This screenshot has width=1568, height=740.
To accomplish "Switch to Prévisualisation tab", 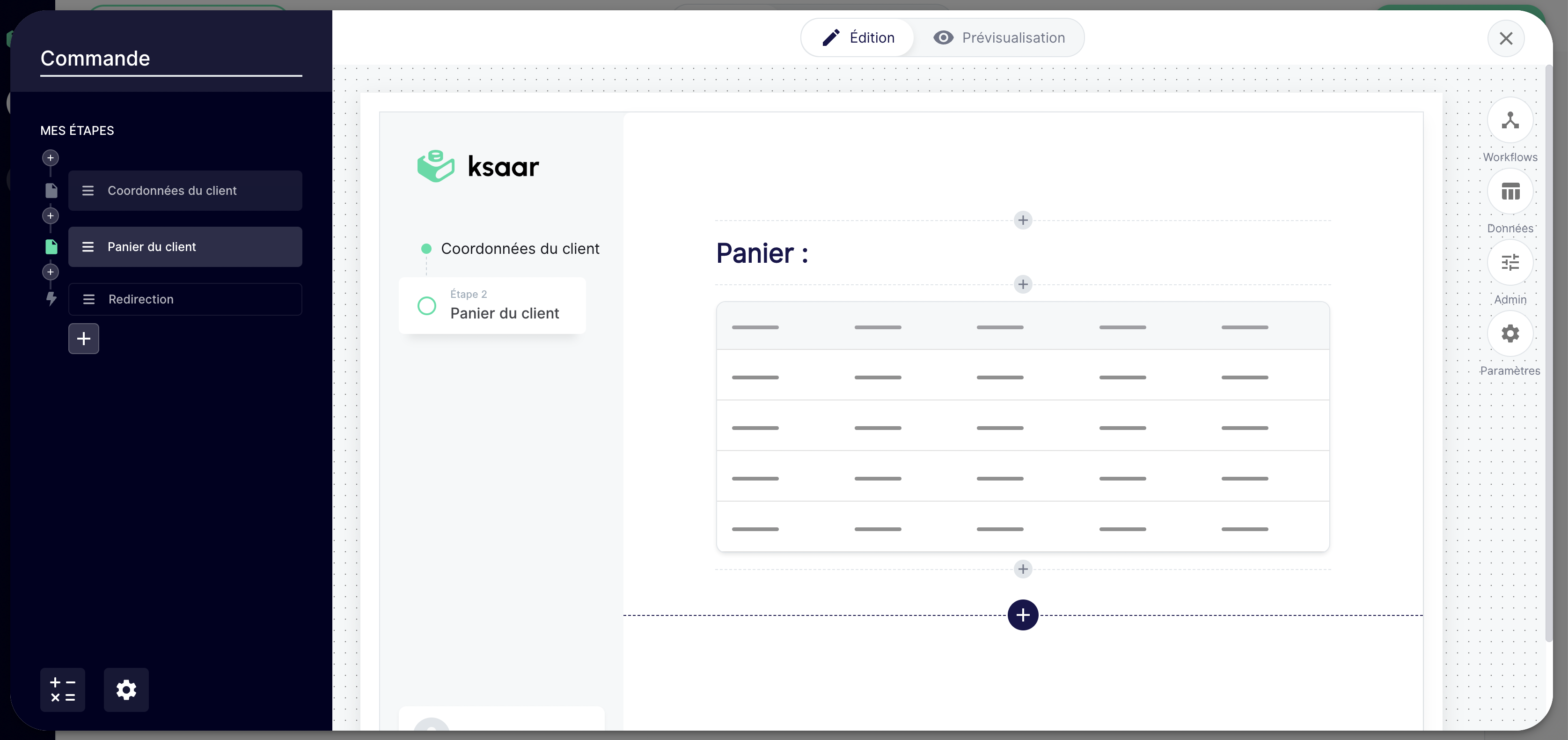I will tap(999, 38).
